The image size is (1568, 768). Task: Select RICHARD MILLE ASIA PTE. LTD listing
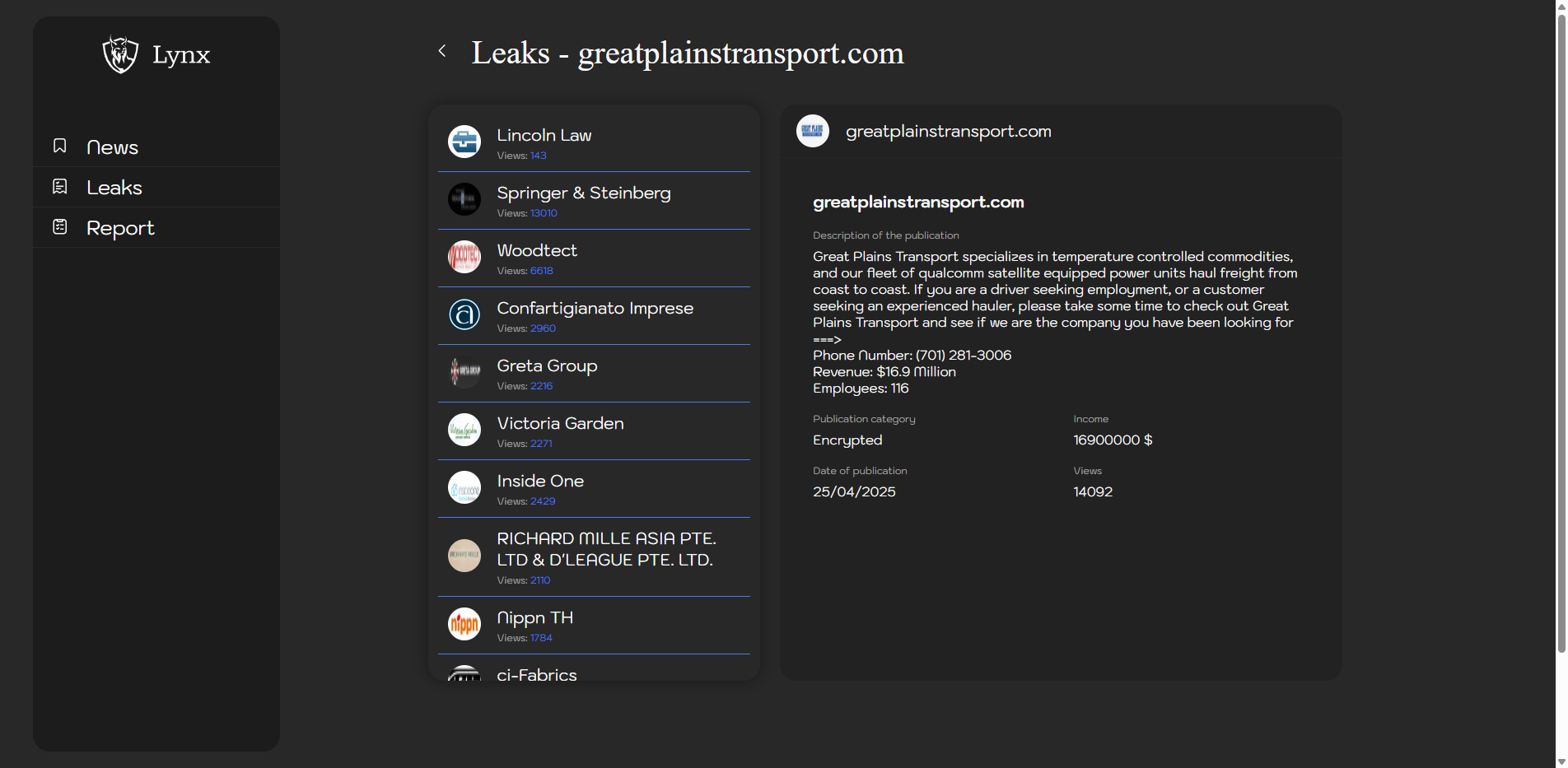(x=606, y=549)
